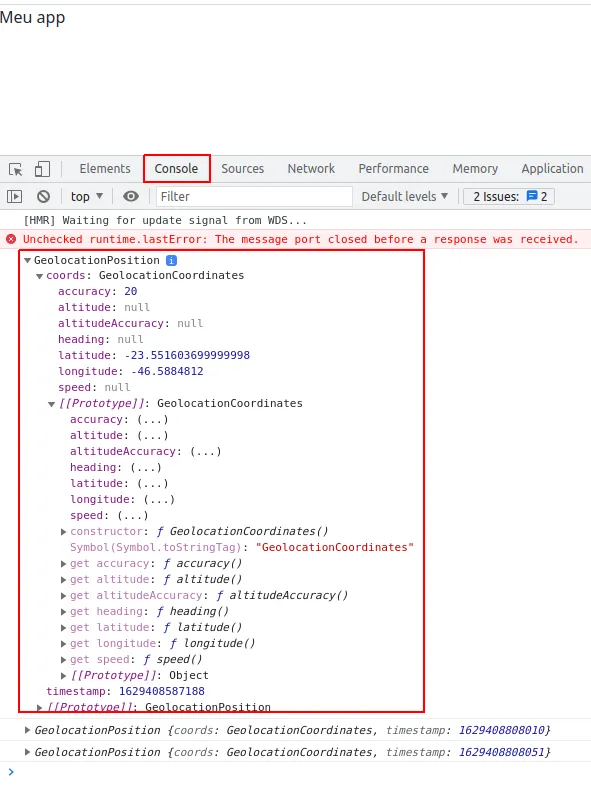Expand the get altitude getter
The image size is (591, 789).
[x=63, y=580]
